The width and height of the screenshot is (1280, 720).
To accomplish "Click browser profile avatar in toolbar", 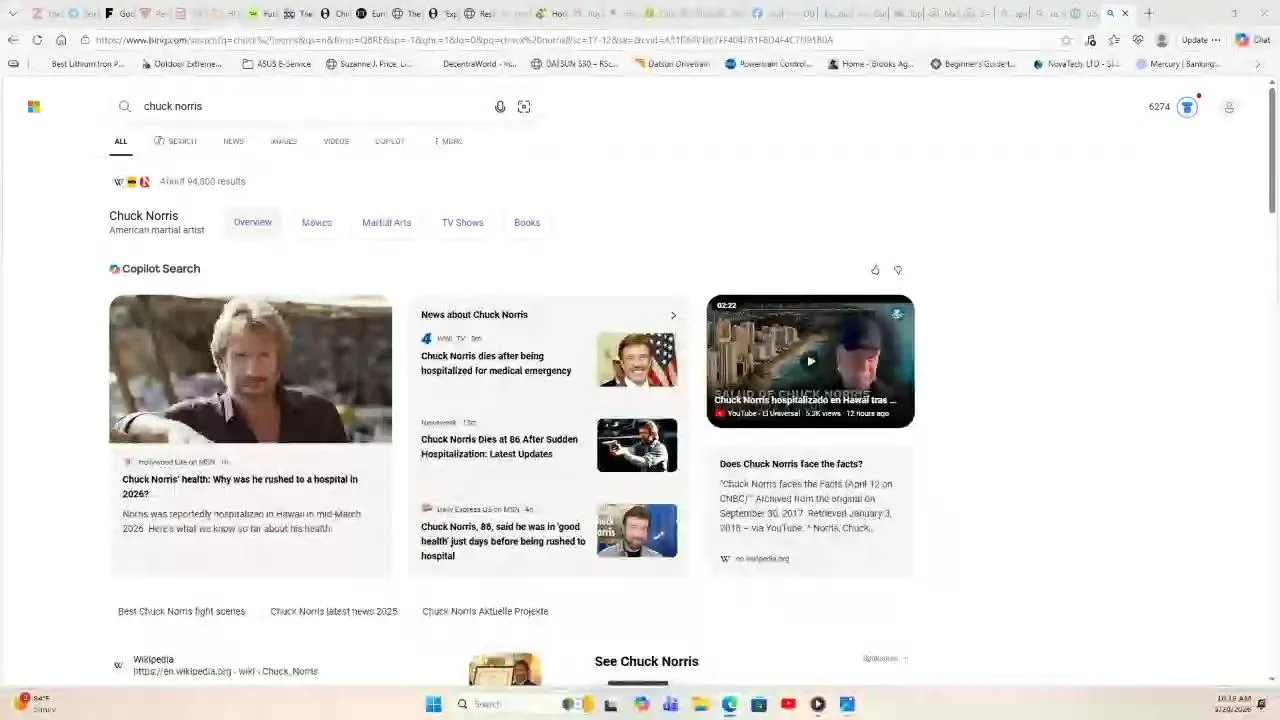I will 1161,40.
